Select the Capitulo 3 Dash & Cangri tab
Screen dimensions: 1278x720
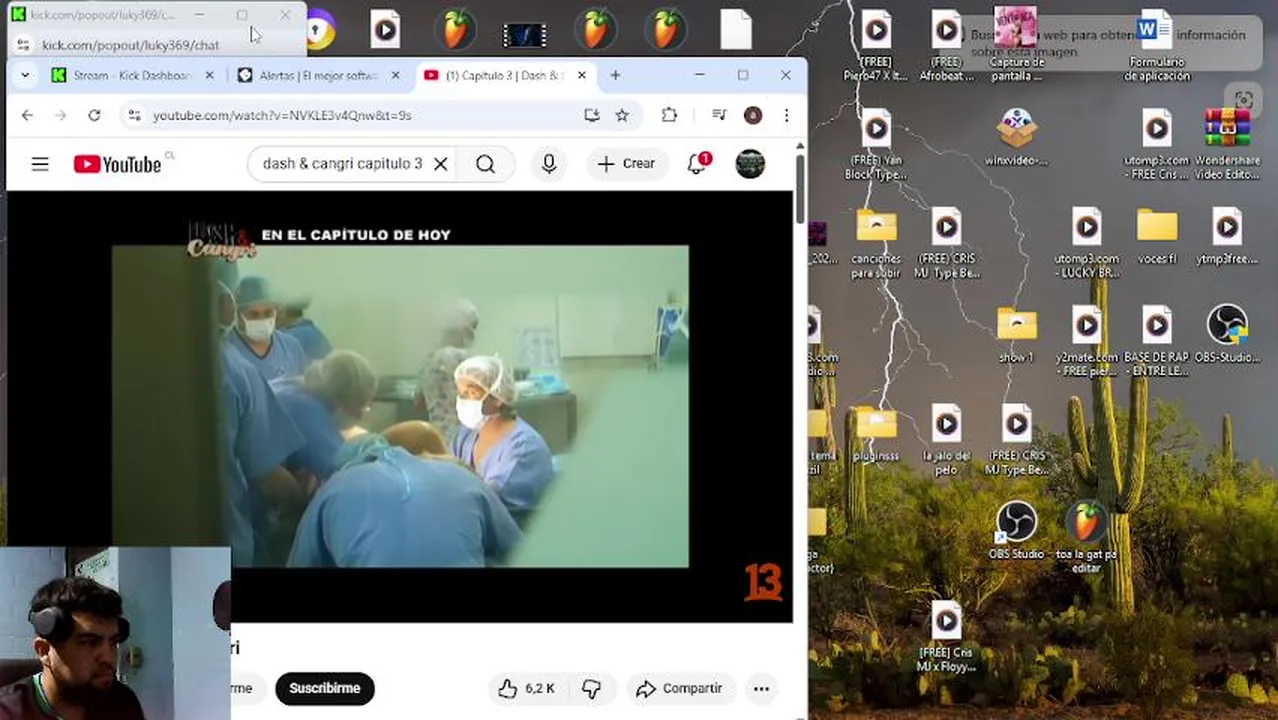click(504, 75)
